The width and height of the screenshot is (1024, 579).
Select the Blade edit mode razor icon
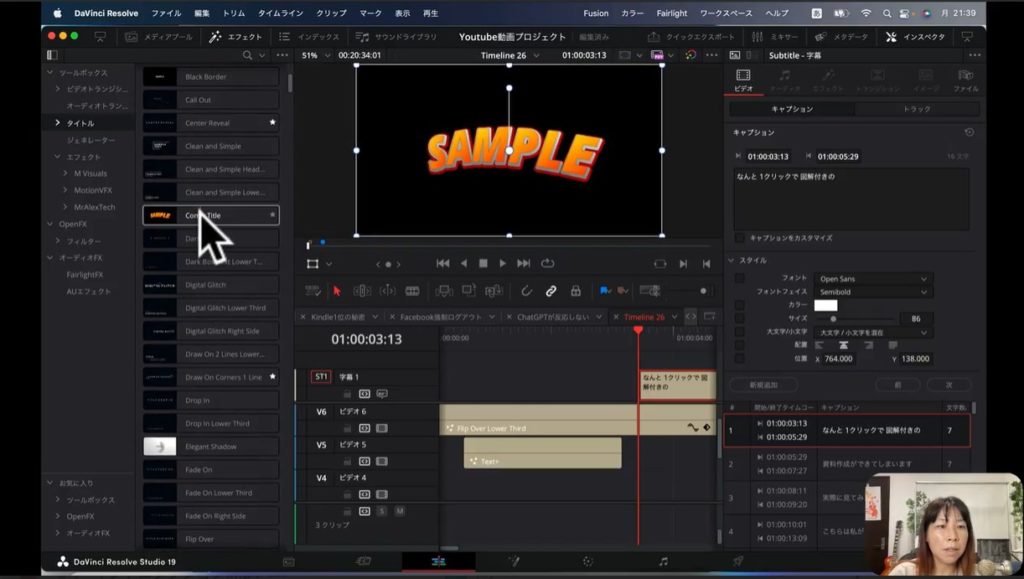(412, 291)
